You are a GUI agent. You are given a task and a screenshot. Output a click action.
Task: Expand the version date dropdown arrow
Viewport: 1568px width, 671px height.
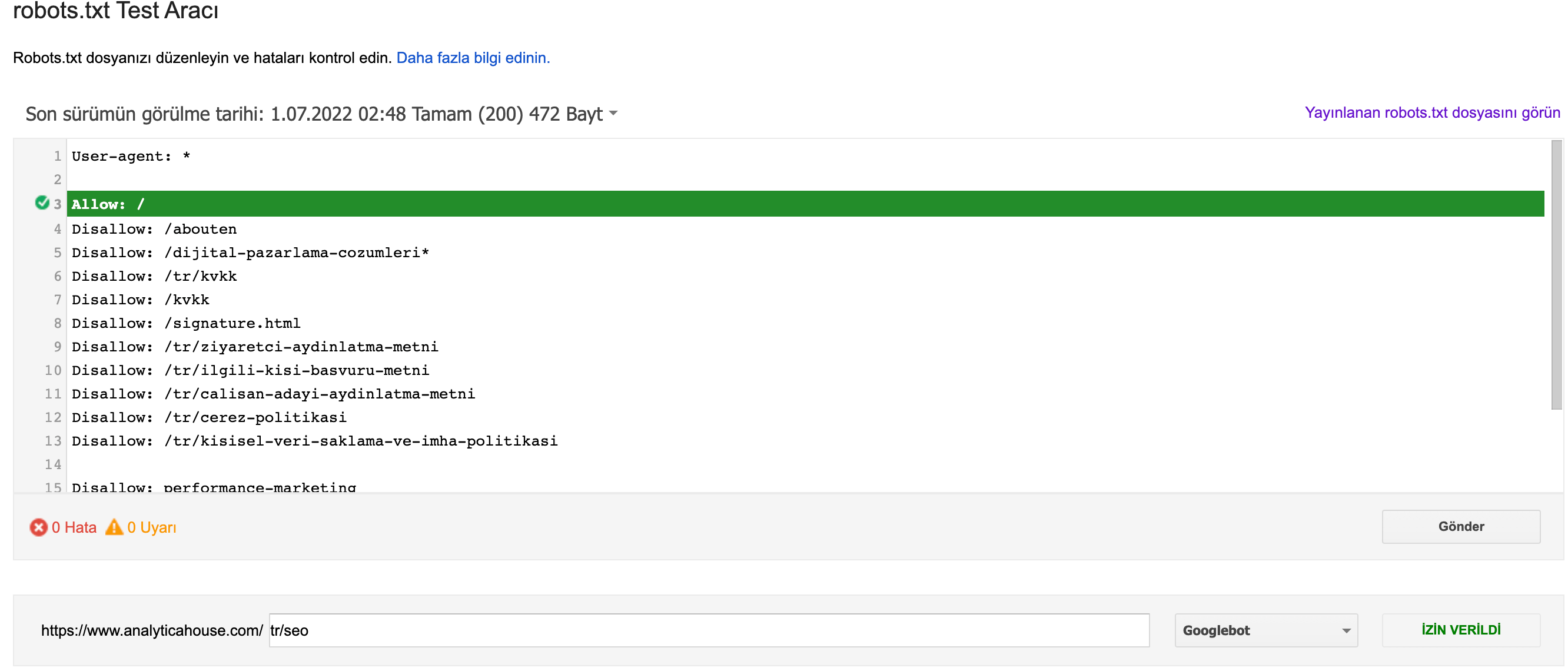(x=613, y=113)
